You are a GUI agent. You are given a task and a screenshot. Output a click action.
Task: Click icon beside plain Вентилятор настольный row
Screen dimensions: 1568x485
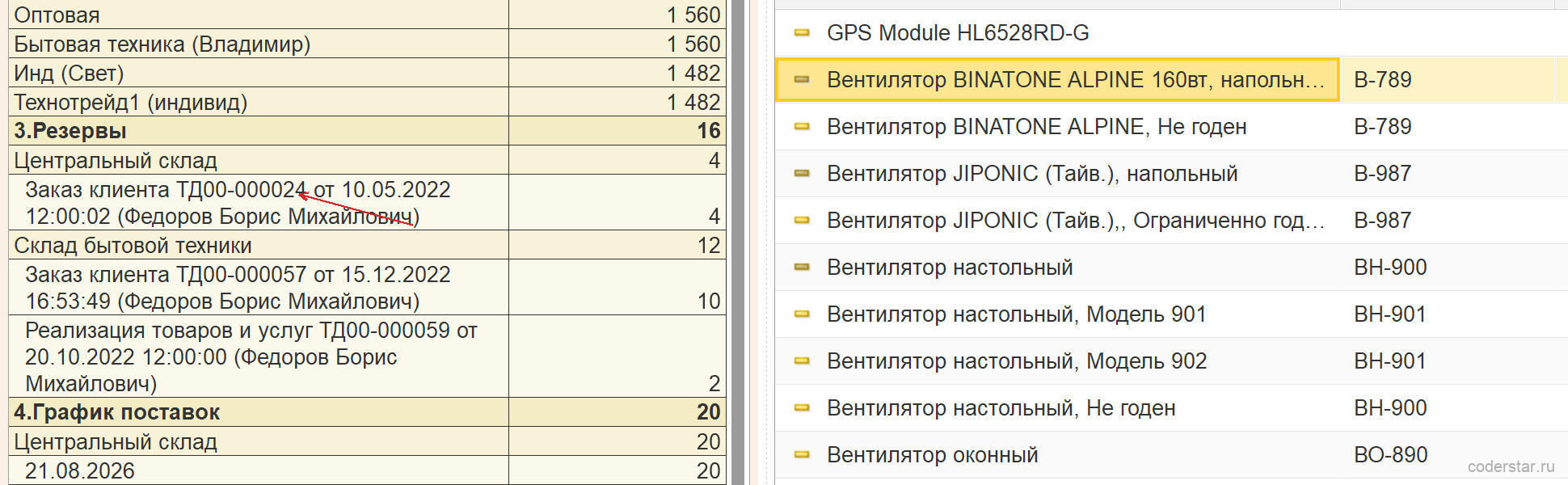point(802,268)
